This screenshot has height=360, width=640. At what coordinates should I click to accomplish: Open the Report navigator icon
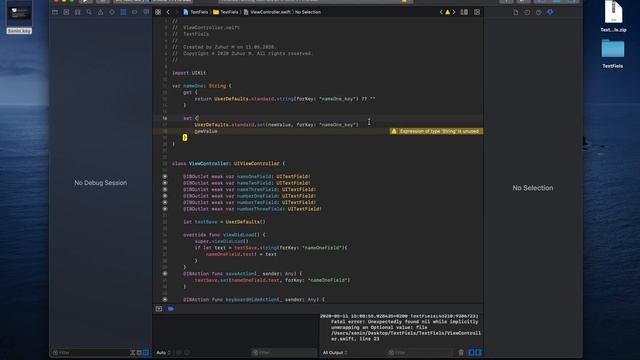tap(146, 12)
